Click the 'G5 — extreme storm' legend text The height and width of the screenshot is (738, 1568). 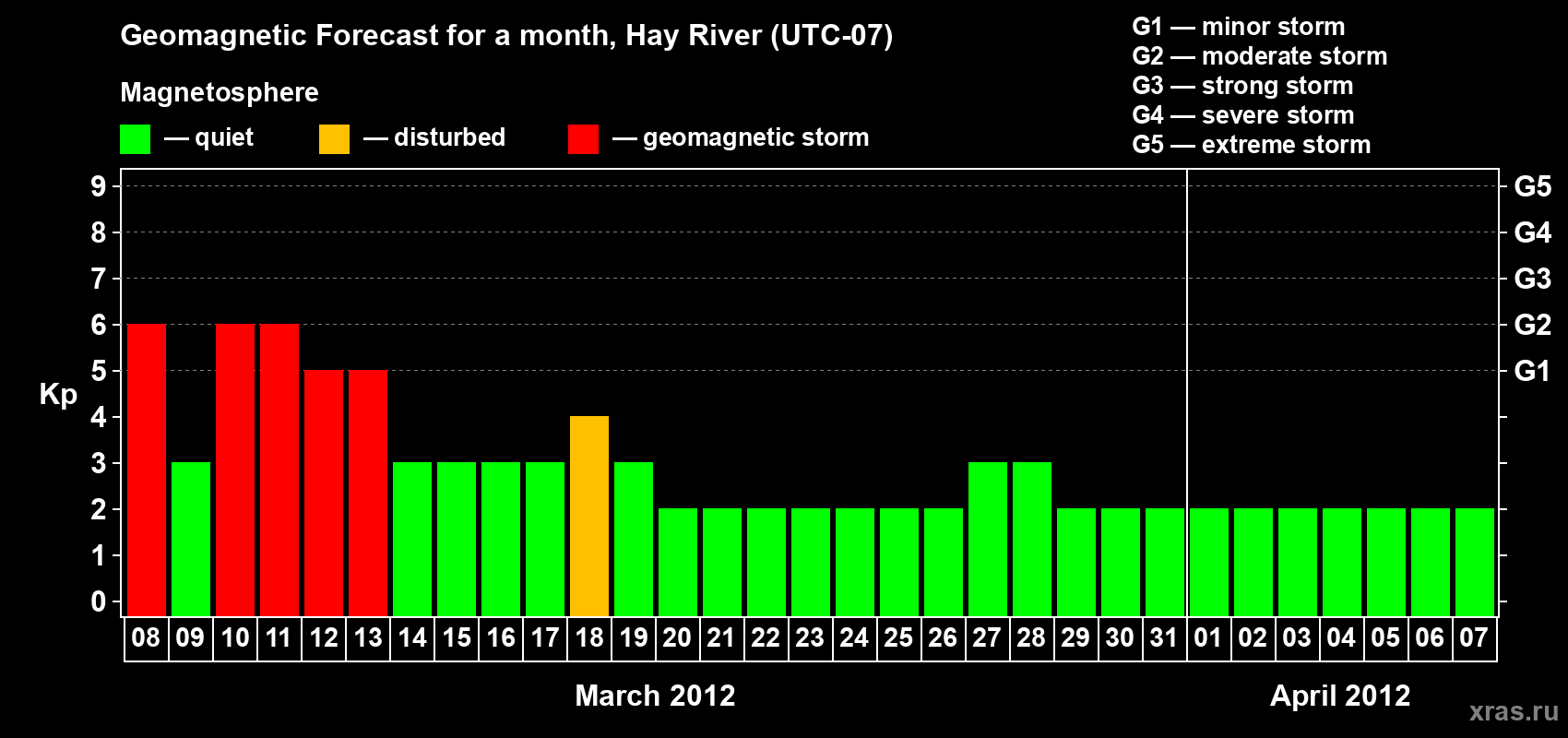(x=1252, y=145)
